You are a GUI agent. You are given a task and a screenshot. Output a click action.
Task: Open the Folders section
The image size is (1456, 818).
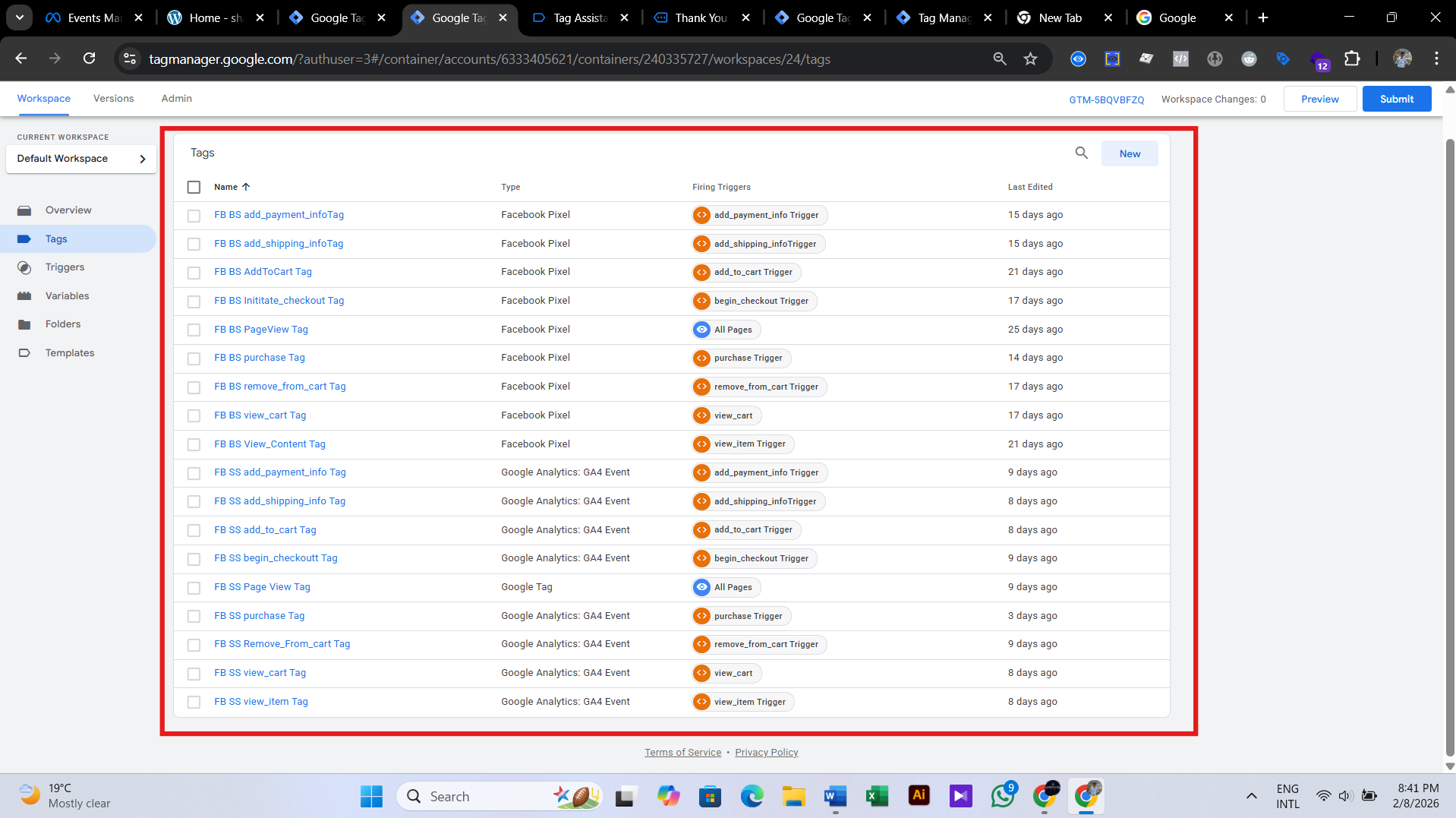point(62,324)
